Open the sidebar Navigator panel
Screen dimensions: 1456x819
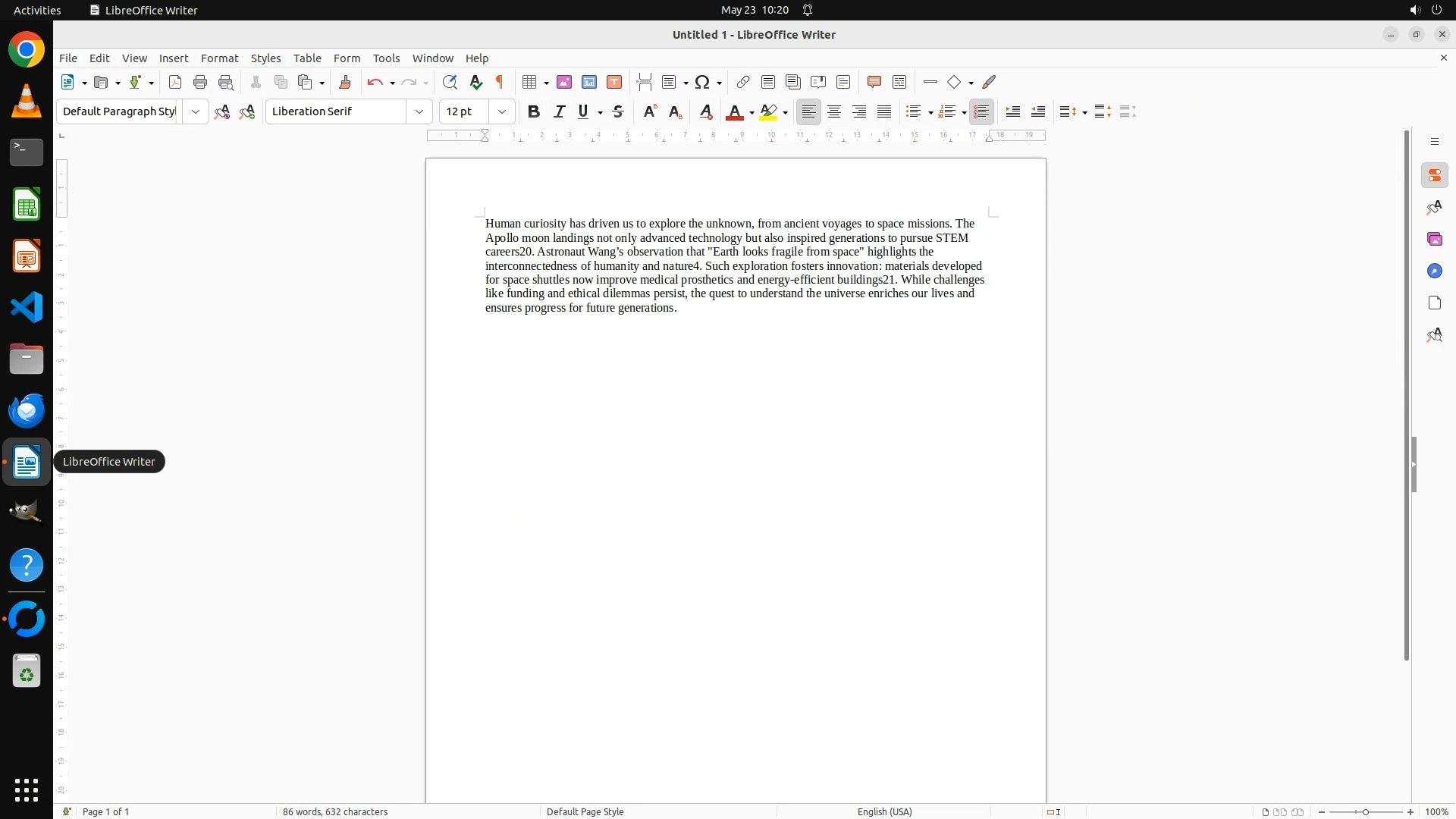(x=1434, y=271)
